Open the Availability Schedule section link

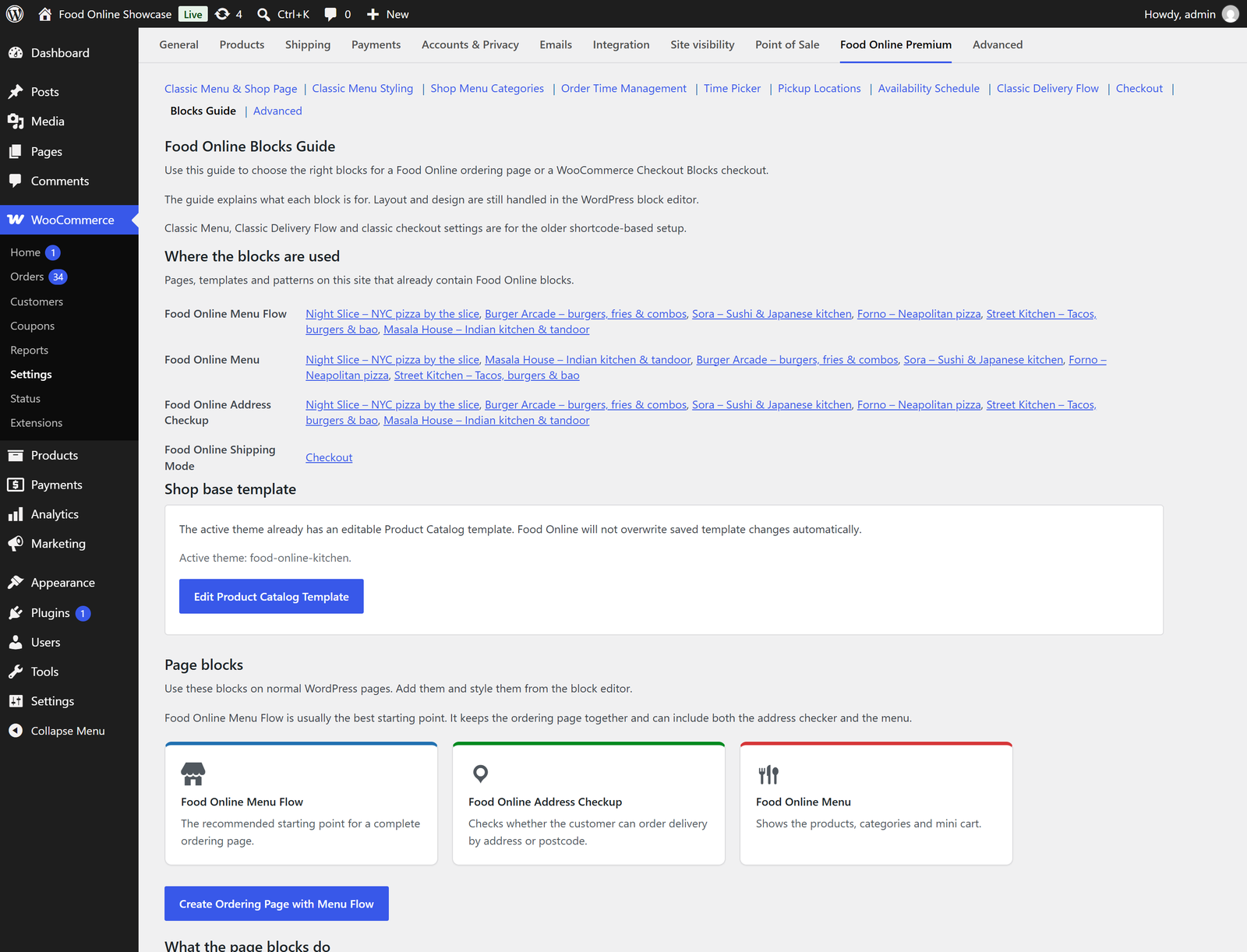pyautogui.click(x=929, y=89)
